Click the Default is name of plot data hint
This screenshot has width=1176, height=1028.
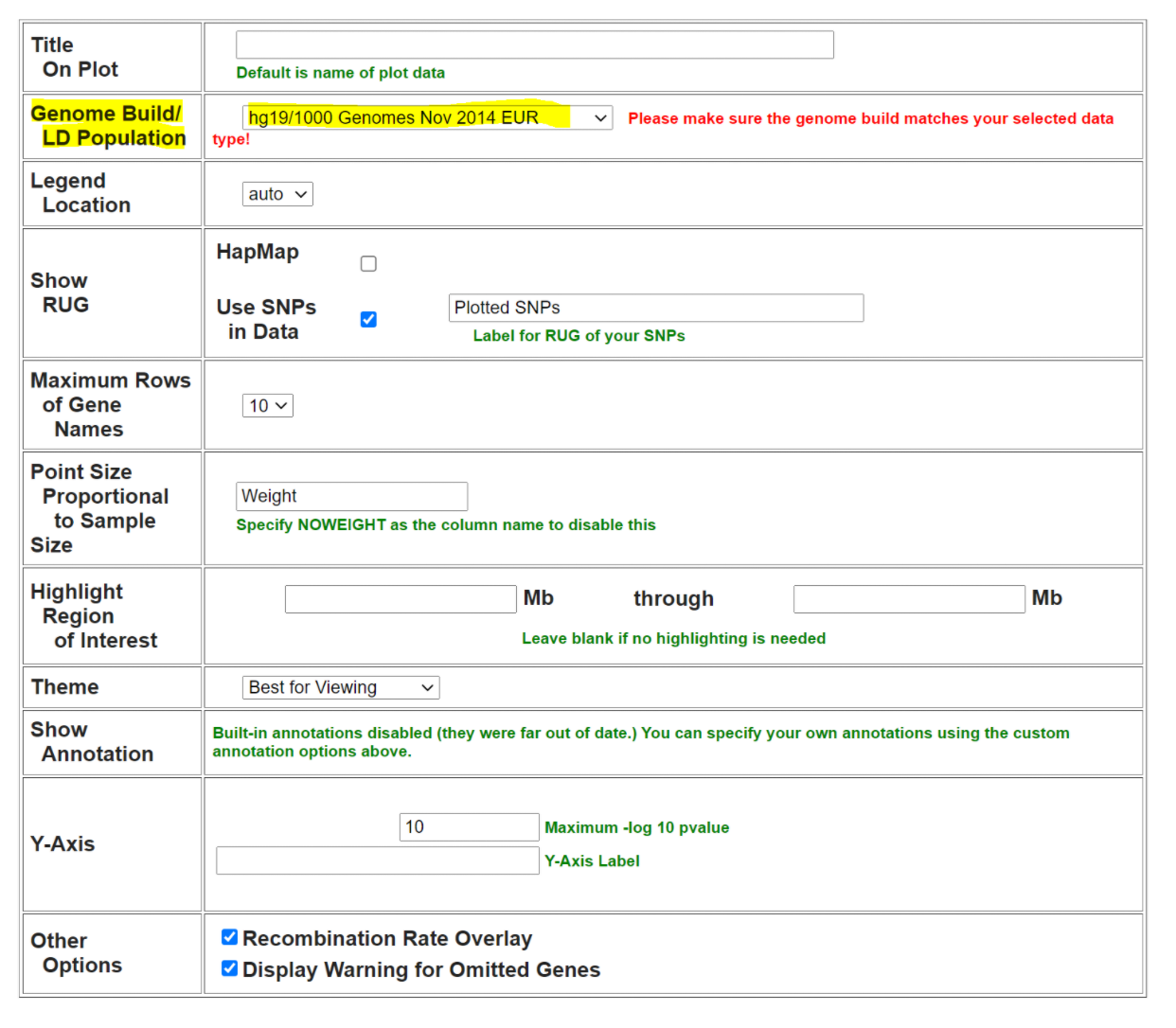(x=340, y=73)
